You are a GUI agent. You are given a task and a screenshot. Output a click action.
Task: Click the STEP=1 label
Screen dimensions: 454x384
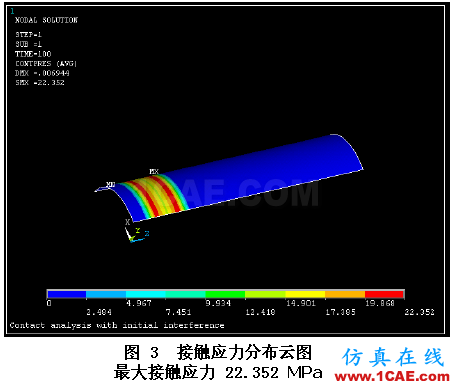tap(29, 35)
